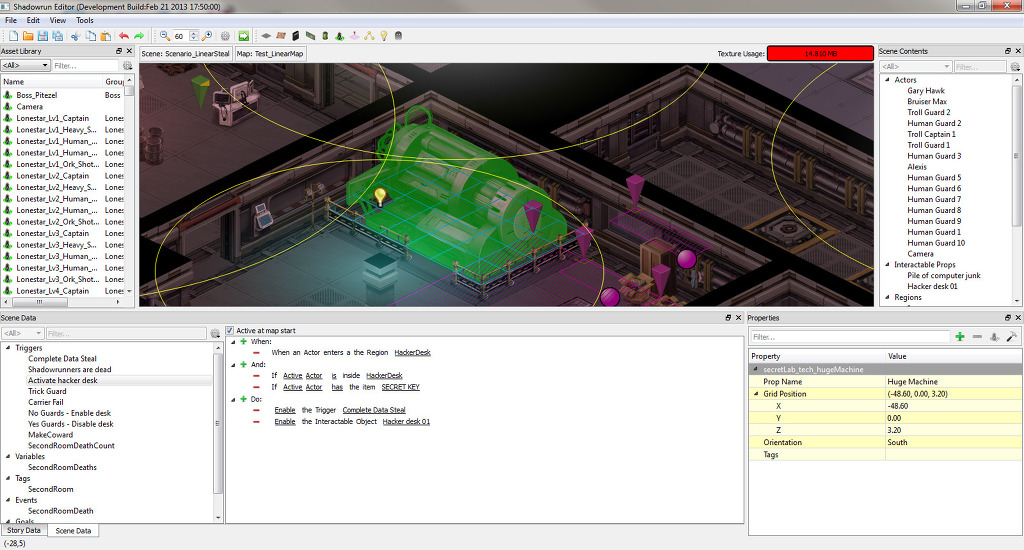Click the Scene Contents vertical scrollbar
Screen dimensions: 1024x550
click(1016, 157)
